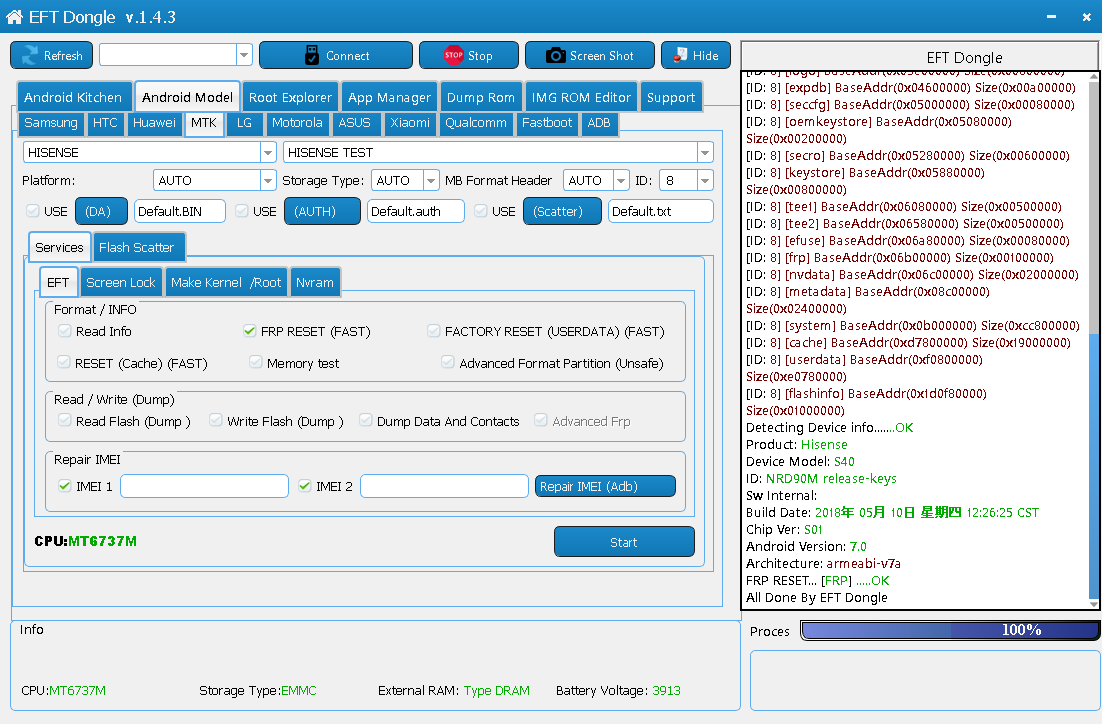This screenshot has width=1102, height=724.
Task: Click the home icon in title bar
Action: coord(14,17)
